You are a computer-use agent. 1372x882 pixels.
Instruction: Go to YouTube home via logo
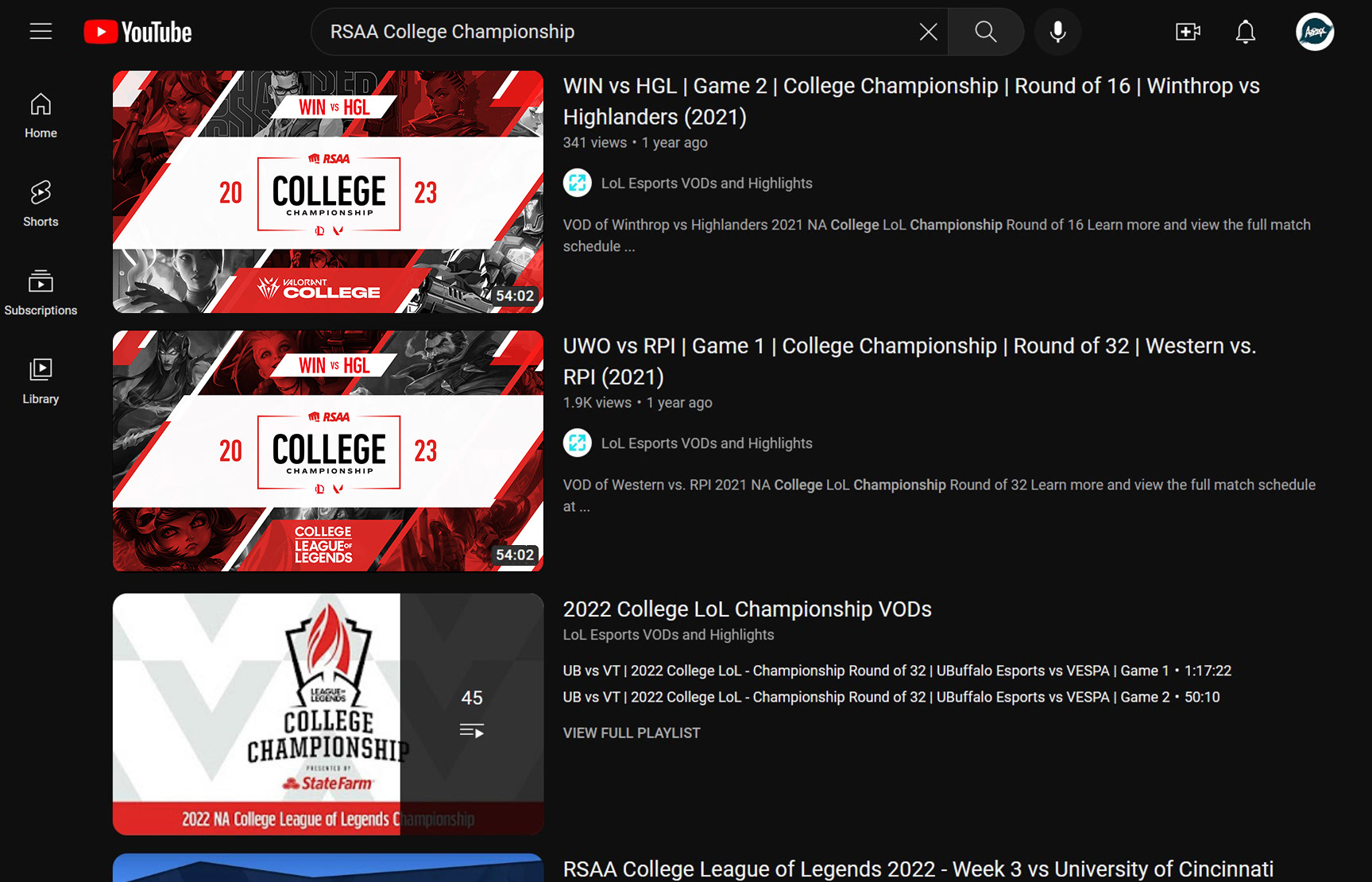coord(138,32)
